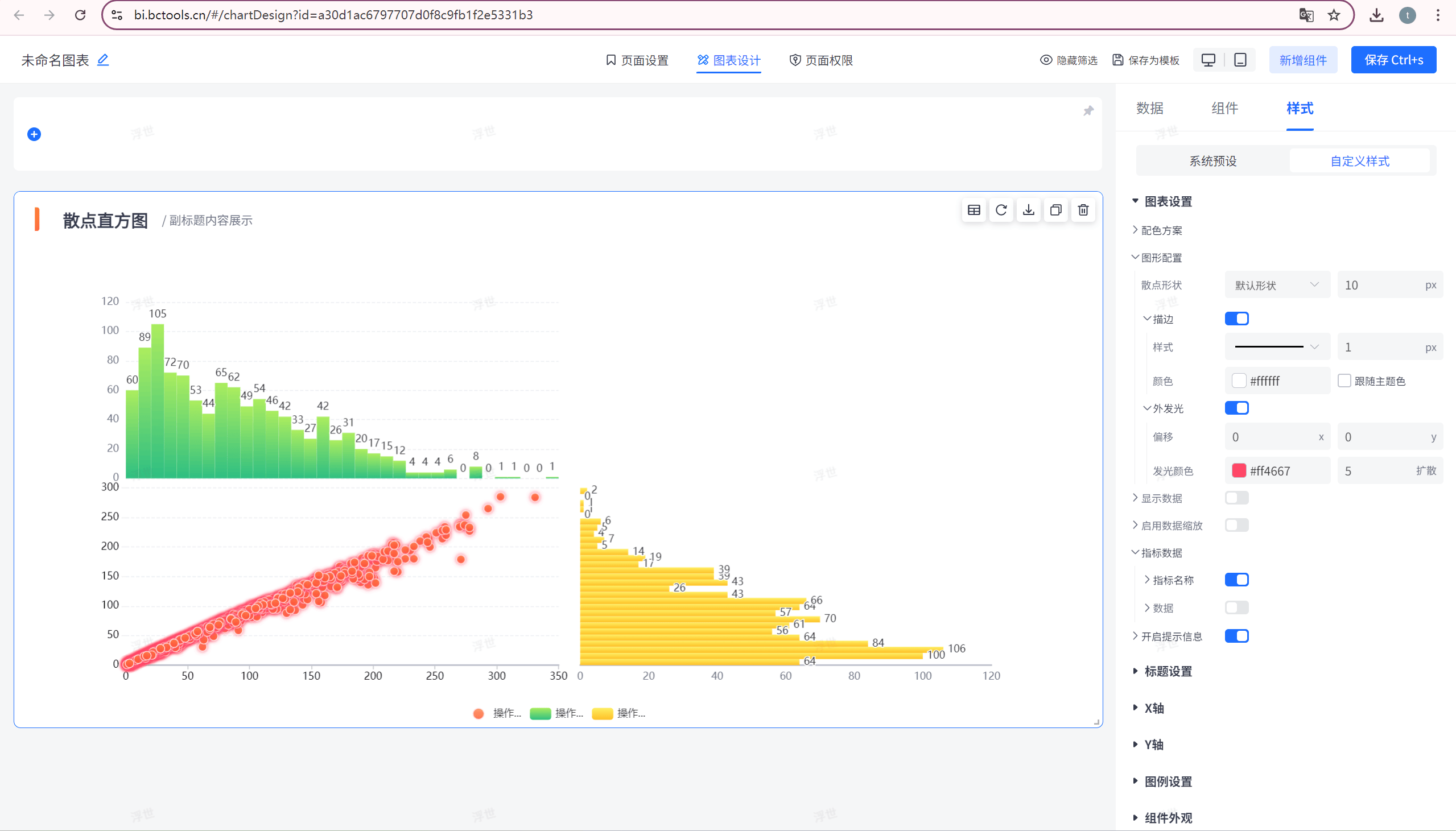
Task: Choose 系统预设 style option
Action: pos(1213,161)
